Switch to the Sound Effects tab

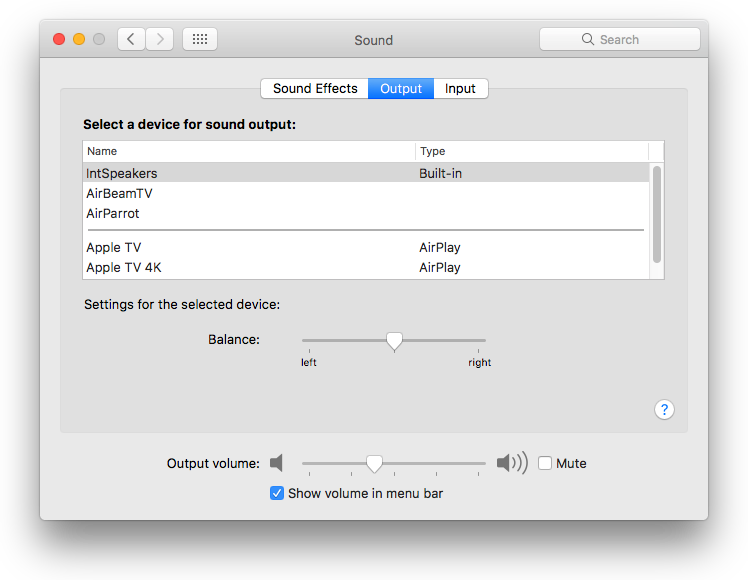click(314, 88)
